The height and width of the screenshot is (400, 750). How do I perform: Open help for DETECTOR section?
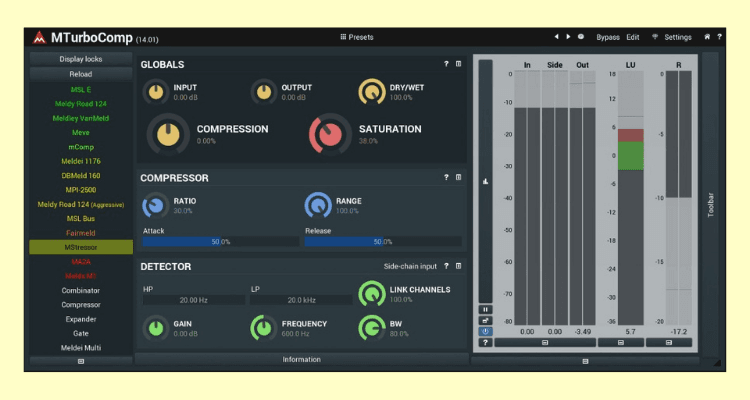(x=446, y=266)
